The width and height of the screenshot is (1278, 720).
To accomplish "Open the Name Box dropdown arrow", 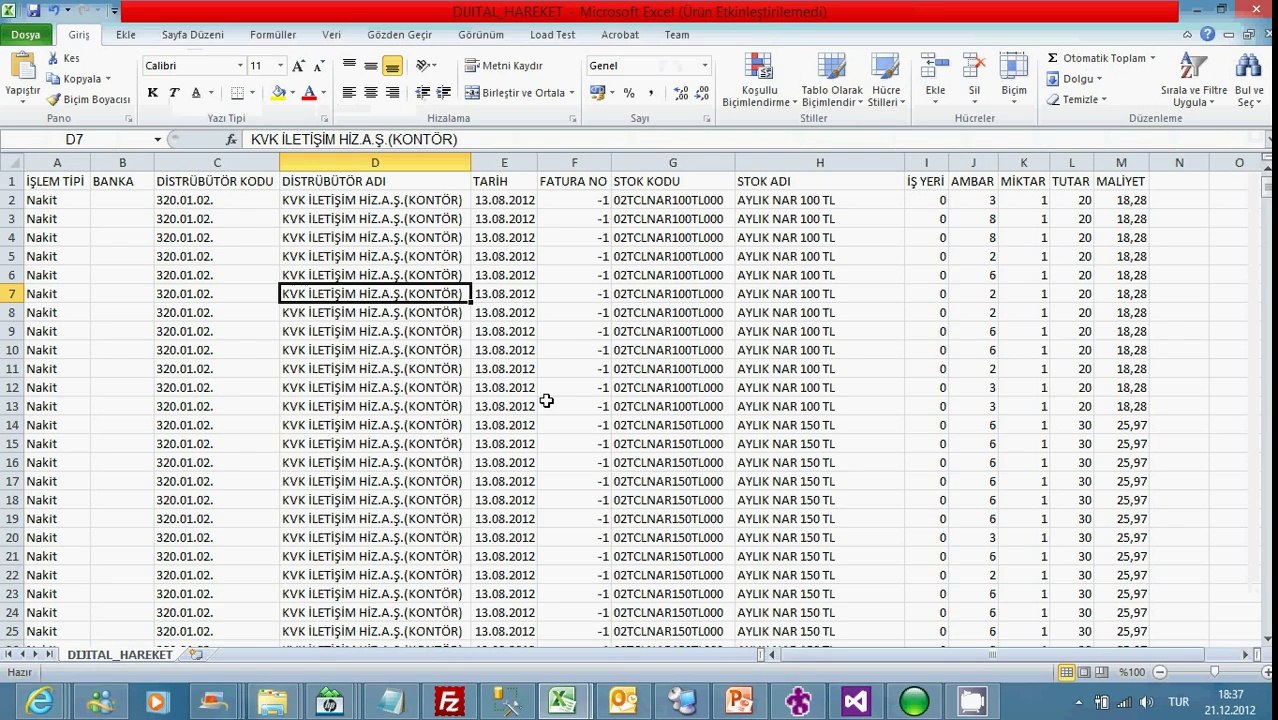I will (x=157, y=140).
